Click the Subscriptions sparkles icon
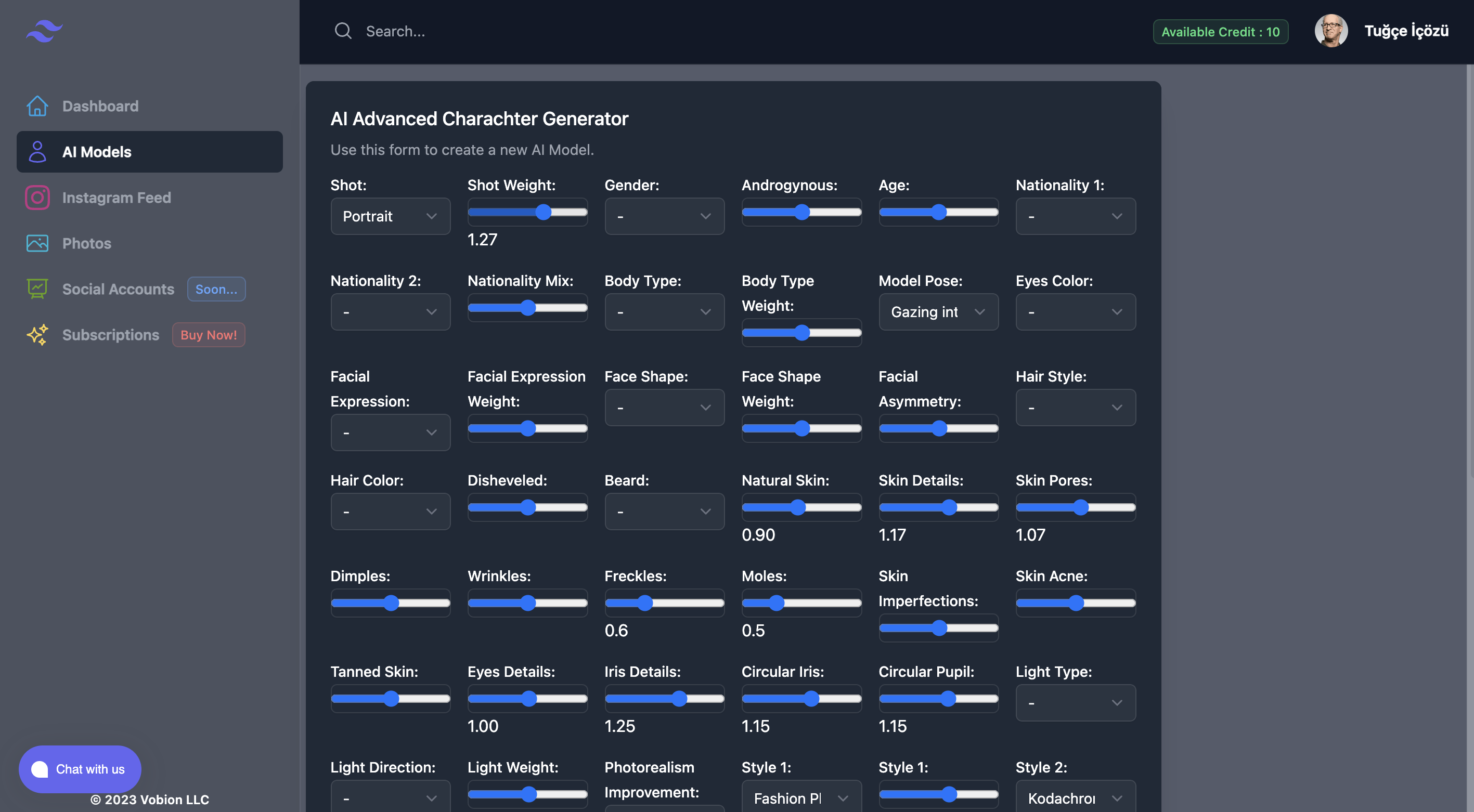 coord(37,335)
